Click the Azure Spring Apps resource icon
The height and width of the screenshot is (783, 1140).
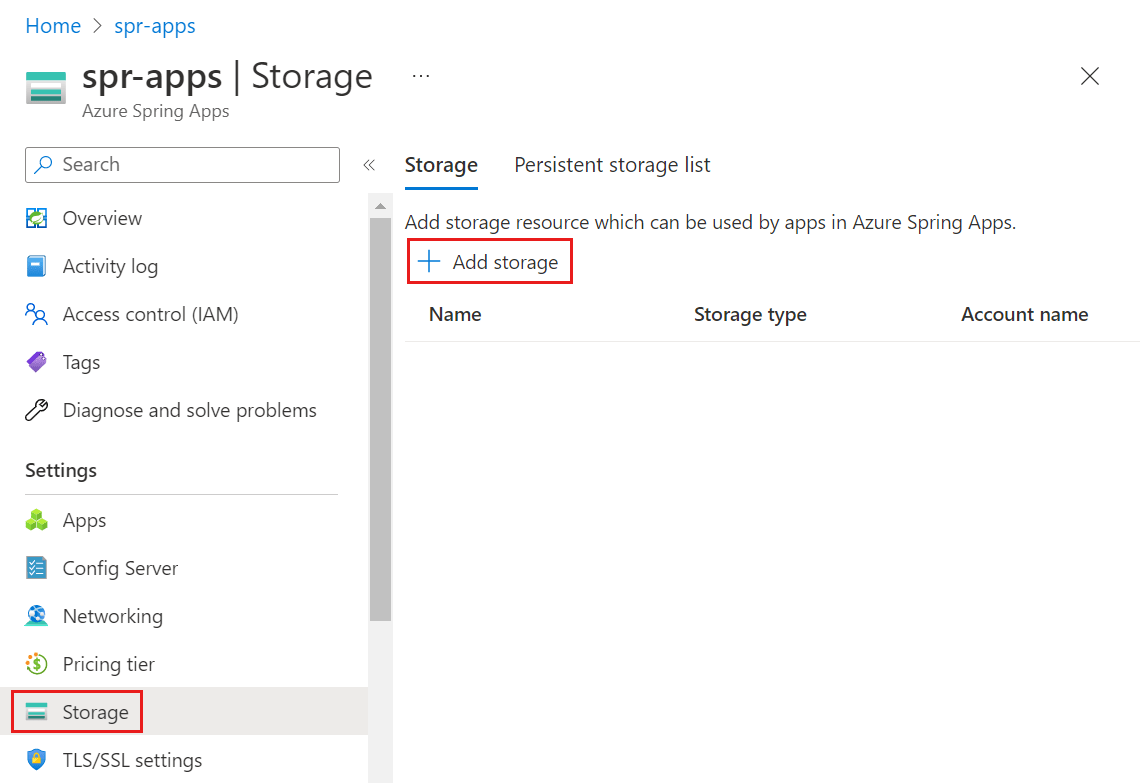click(x=45, y=88)
